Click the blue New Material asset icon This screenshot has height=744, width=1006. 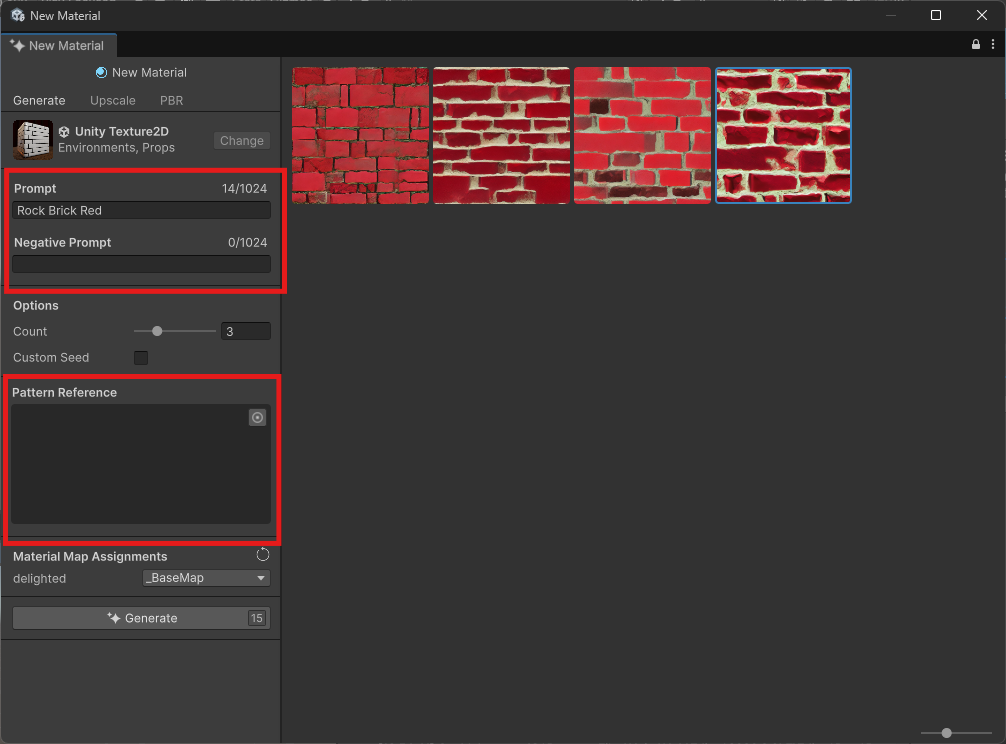click(101, 72)
